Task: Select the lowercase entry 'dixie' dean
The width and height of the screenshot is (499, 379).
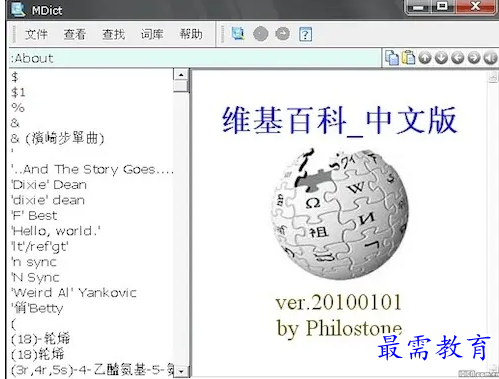Action: (x=48, y=200)
